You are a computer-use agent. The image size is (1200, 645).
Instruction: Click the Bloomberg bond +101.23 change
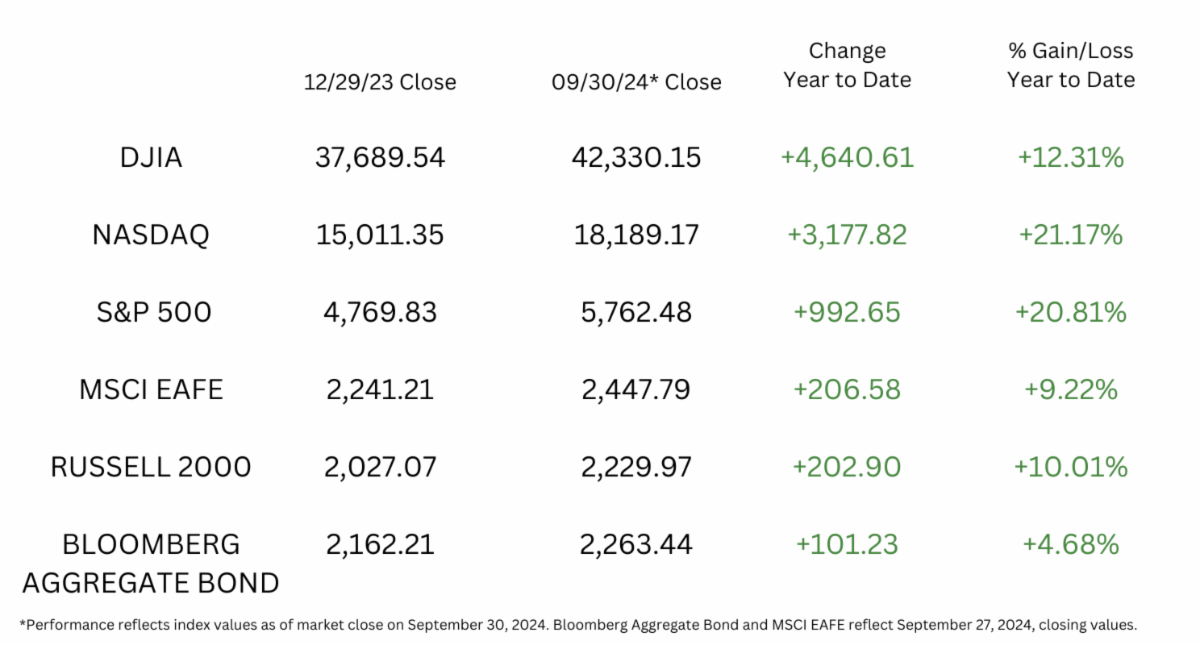pos(847,544)
